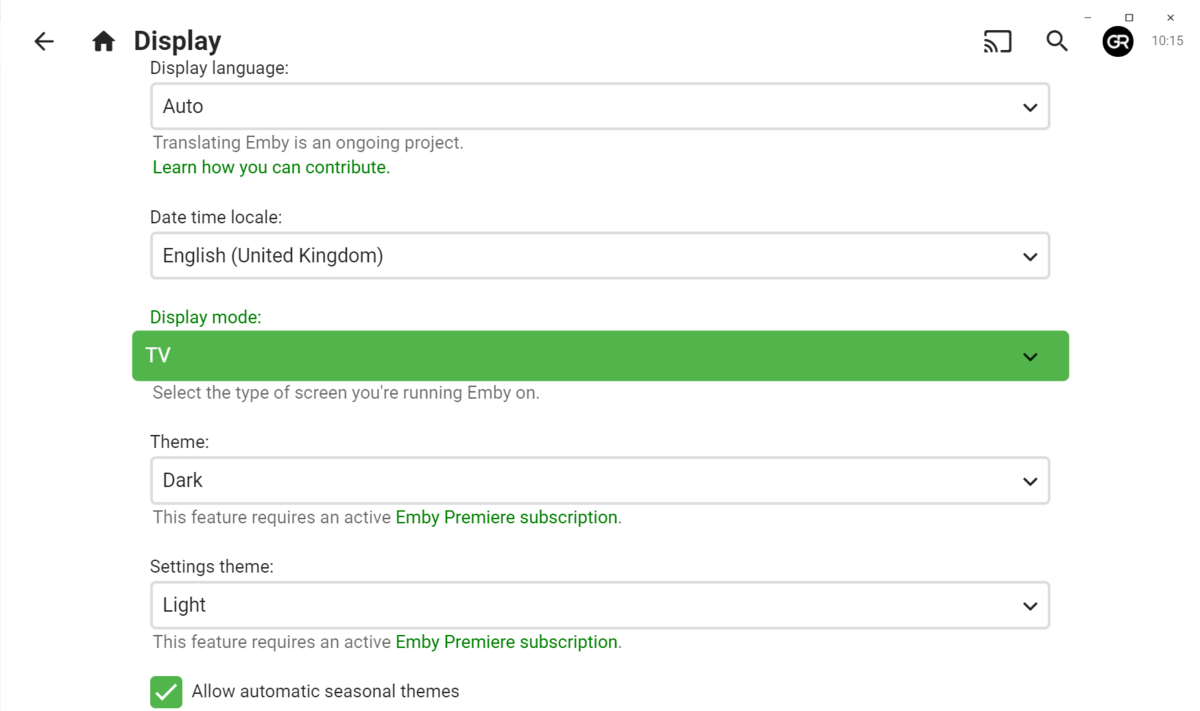The image size is (1200, 711).
Task: Open Emby Premiere subscription link under Settings theme
Action: (x=506, y=642)
